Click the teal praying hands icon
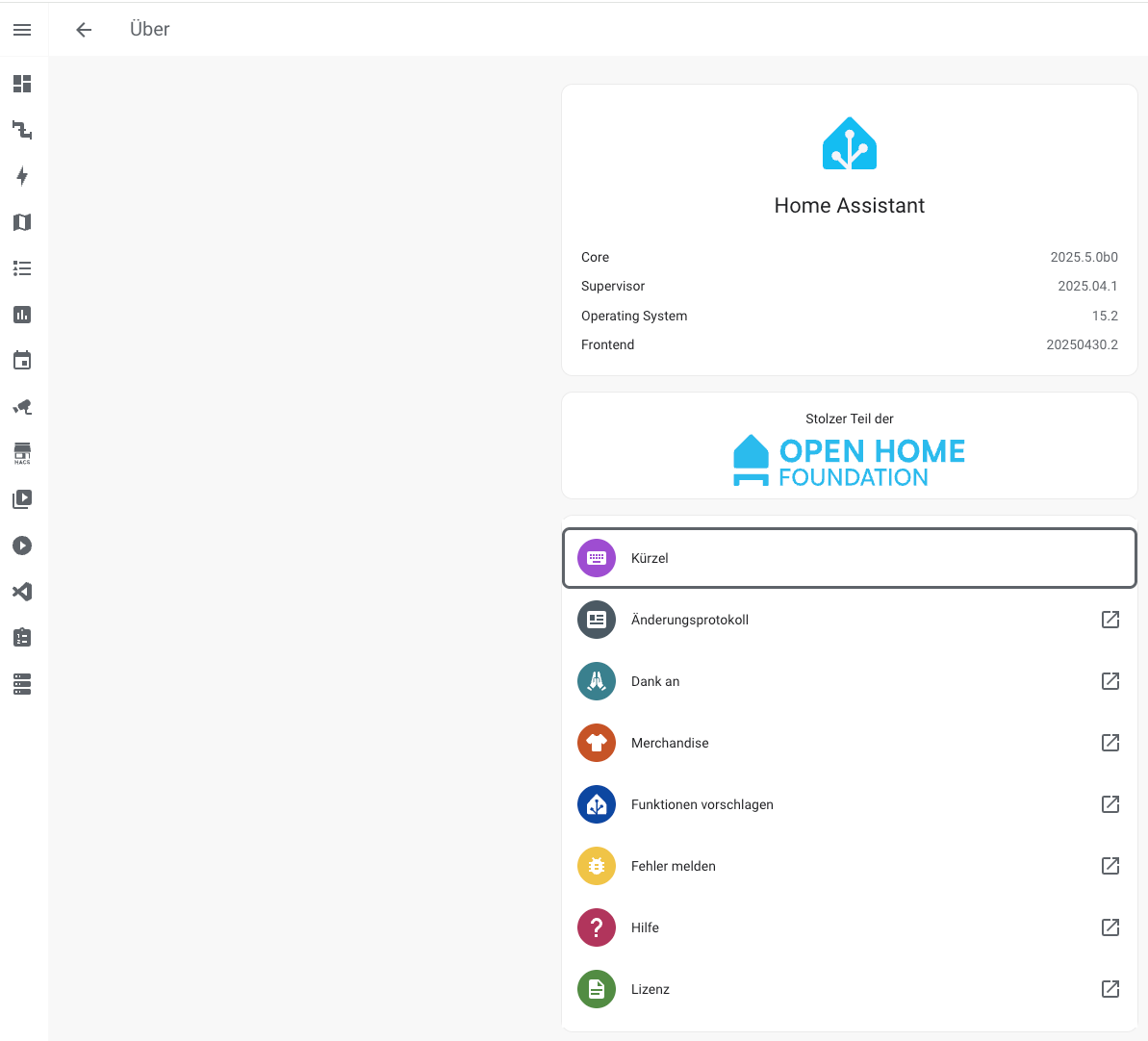 coord(597,681)
